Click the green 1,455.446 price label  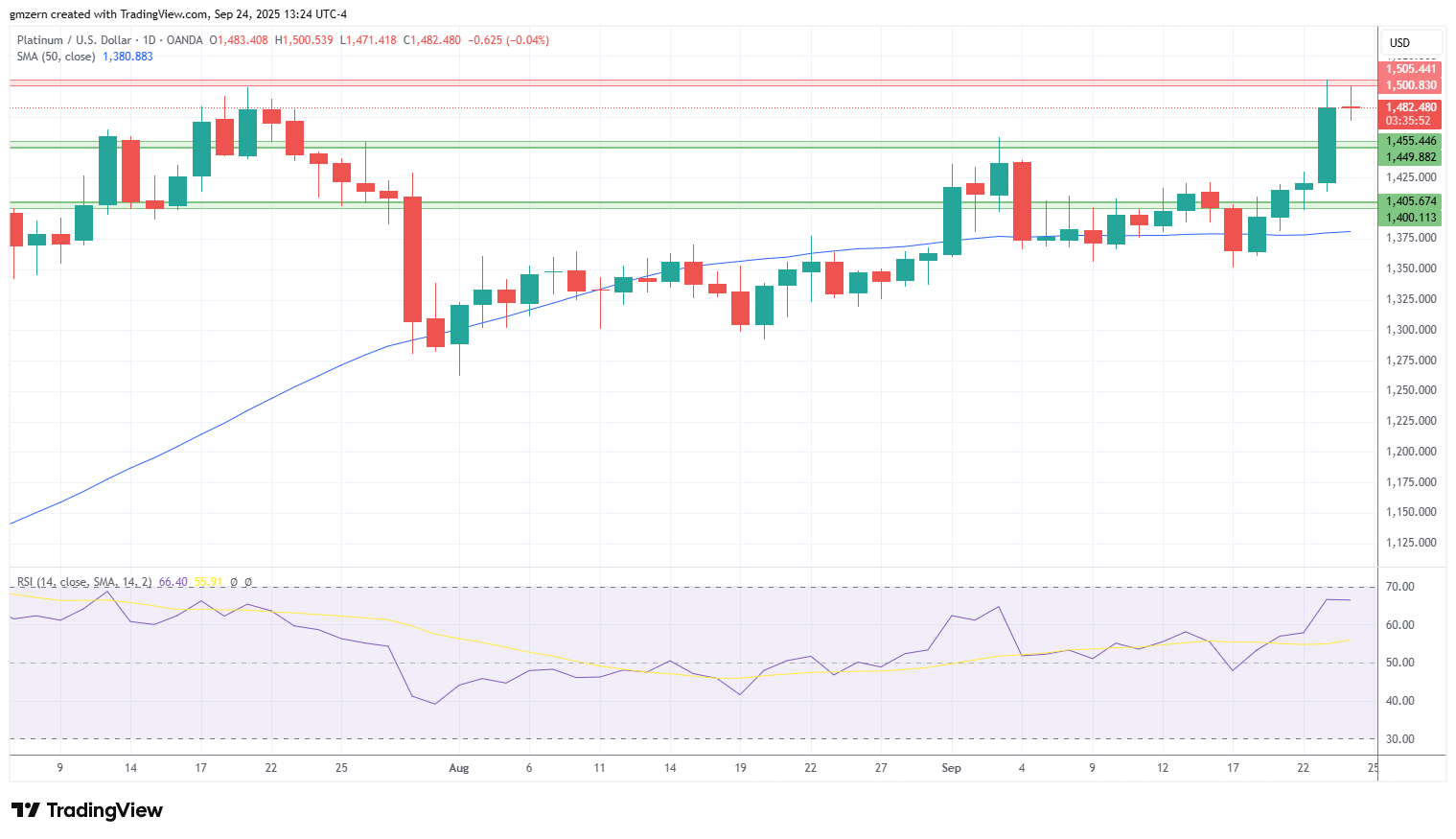pyautogui.click(x=1411, y=141)
